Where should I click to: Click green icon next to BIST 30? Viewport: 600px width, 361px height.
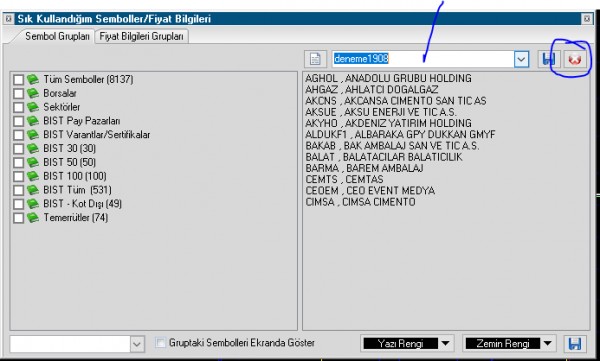33,149
